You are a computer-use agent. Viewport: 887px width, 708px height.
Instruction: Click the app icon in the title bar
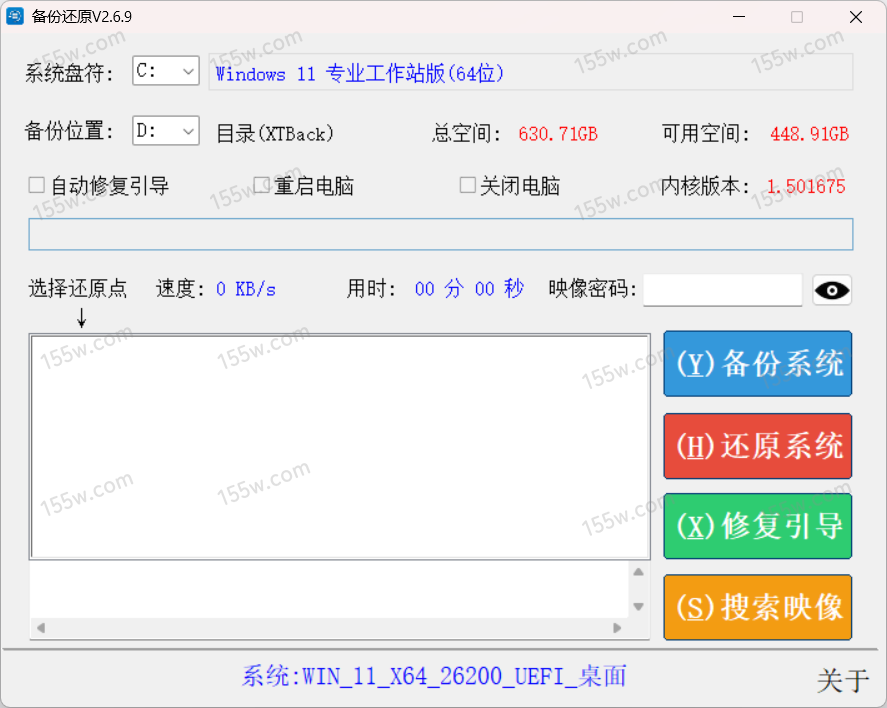(x=16, y=17)
